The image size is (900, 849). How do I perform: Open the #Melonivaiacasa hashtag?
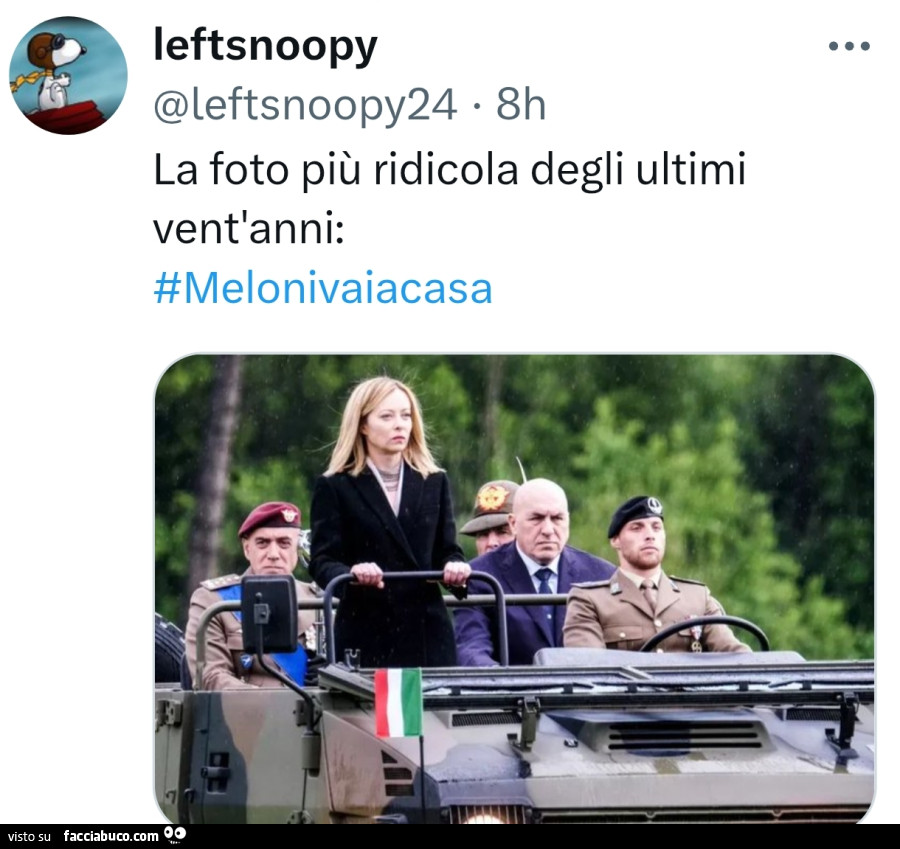323,288
